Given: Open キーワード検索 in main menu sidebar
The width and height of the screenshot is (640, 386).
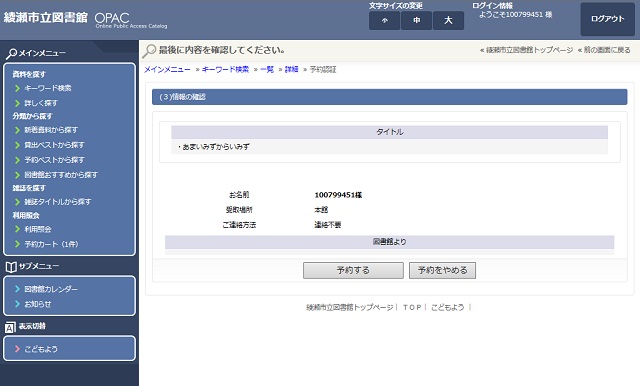Looking at the screenshot, I should pos(48,88).
